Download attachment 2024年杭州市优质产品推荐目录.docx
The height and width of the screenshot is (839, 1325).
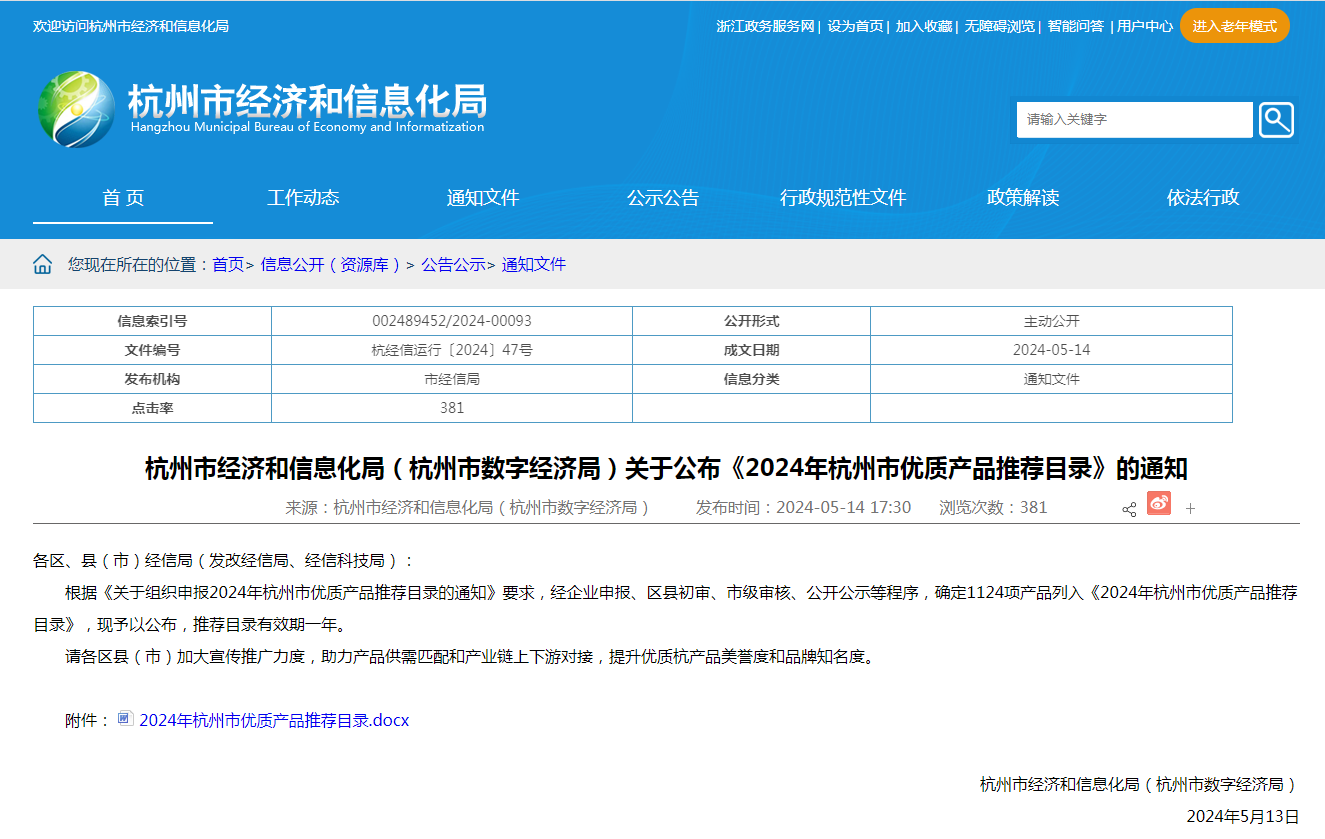tap(273, 719)
